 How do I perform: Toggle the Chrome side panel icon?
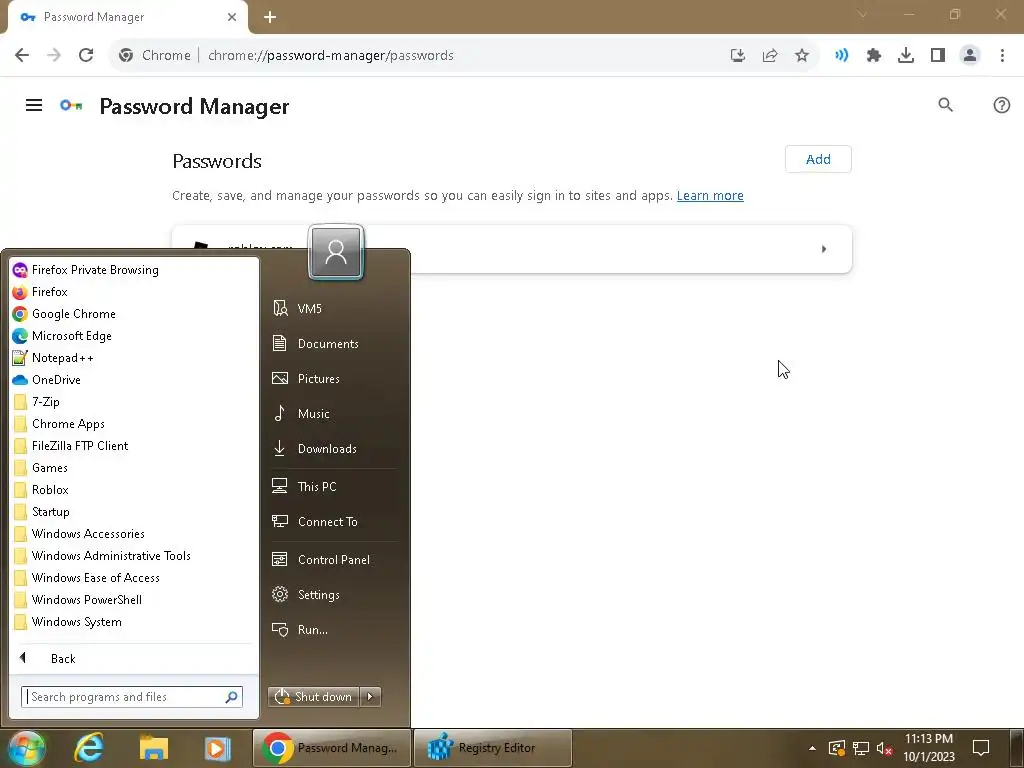[937, 56]
